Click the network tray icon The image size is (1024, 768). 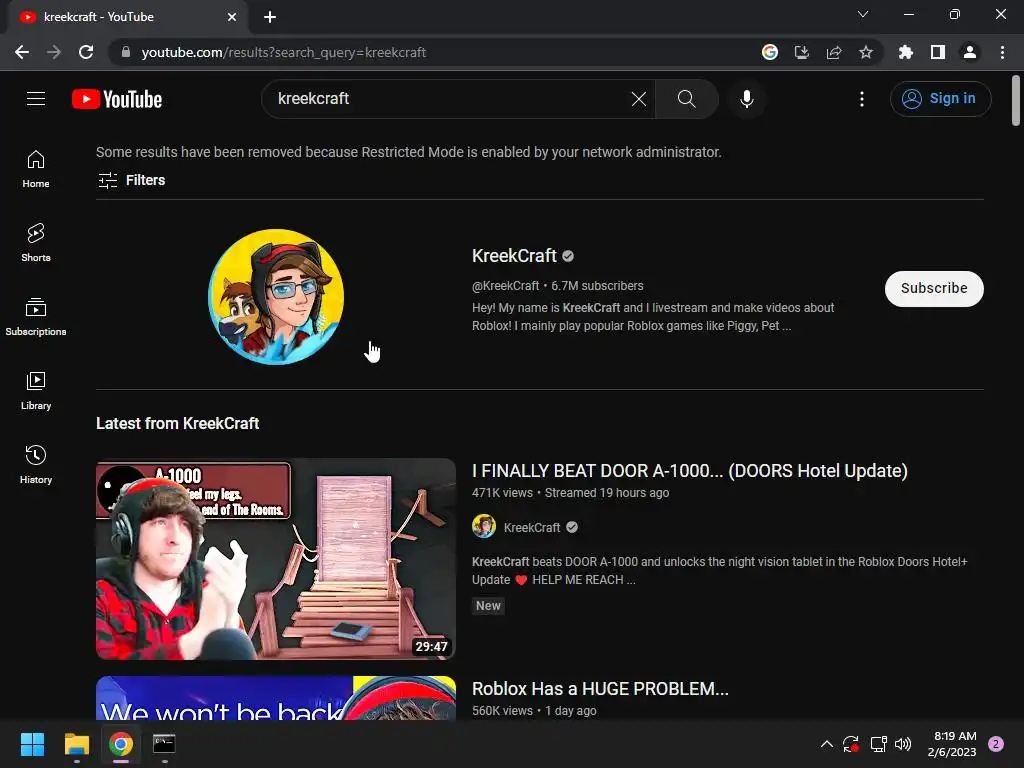[878, 744]
